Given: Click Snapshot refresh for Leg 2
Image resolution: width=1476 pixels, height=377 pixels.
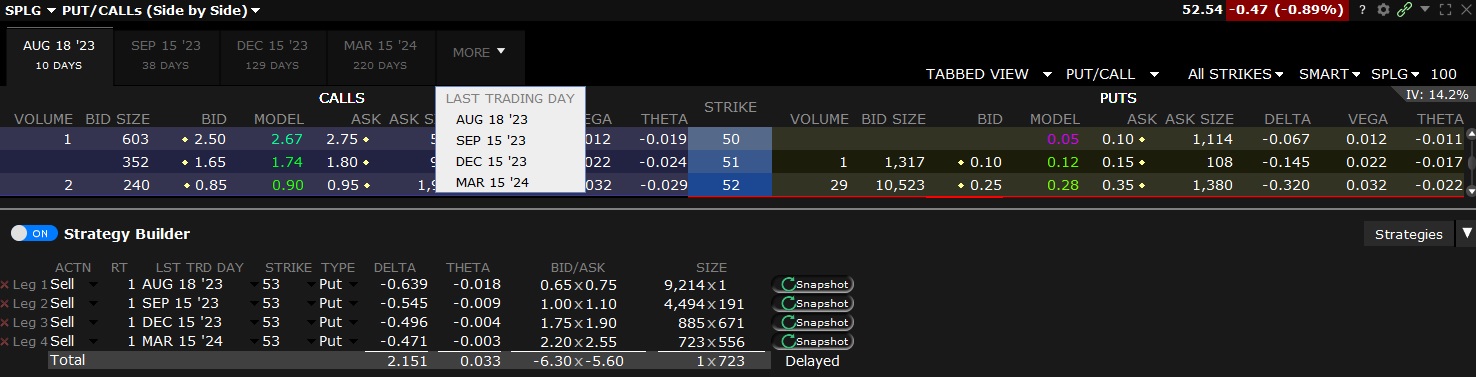Looking at the screenshot, I should pos(812,304).
